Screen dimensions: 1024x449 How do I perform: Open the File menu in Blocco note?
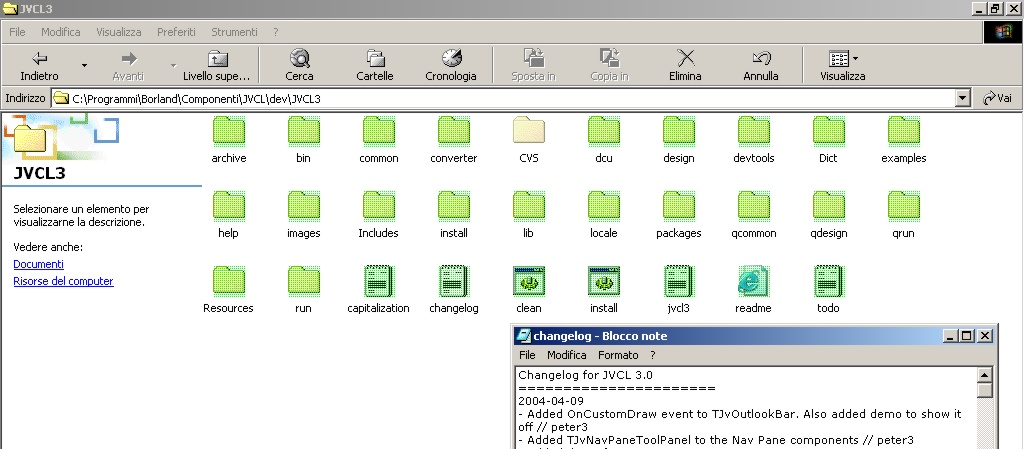527,355
